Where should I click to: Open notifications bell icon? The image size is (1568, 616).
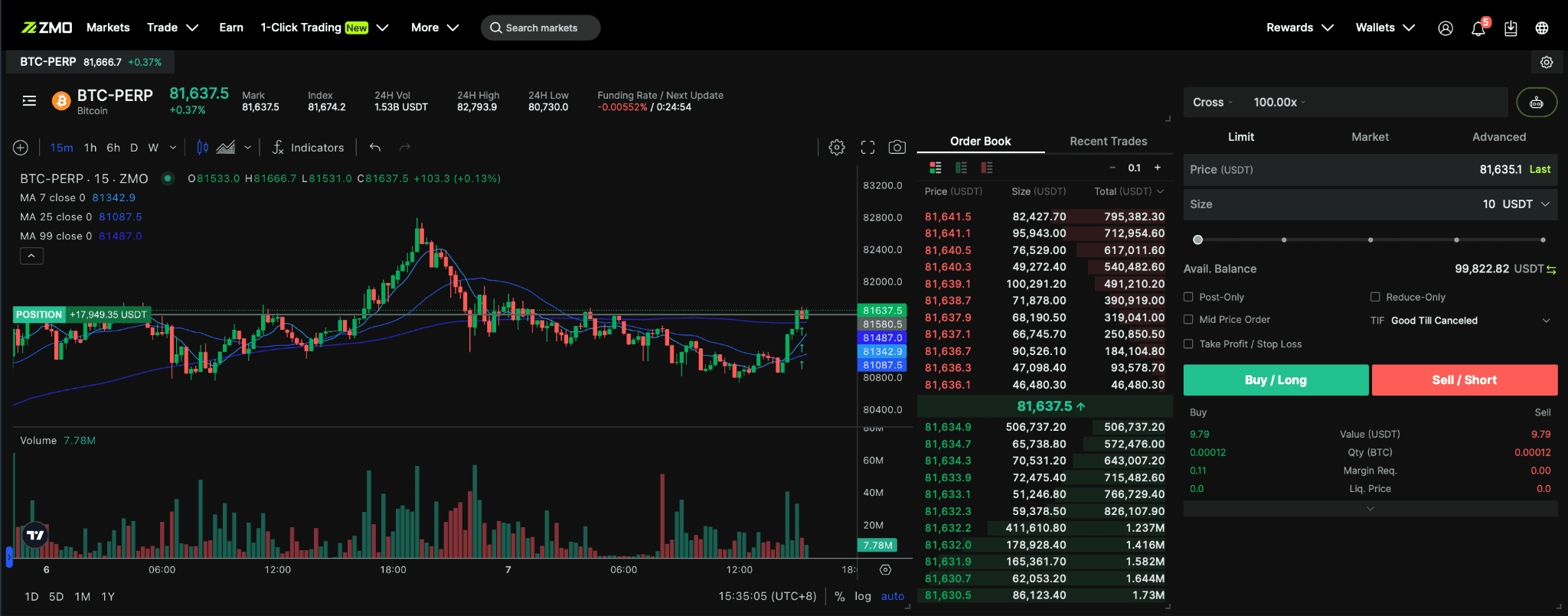[1478, 28]
